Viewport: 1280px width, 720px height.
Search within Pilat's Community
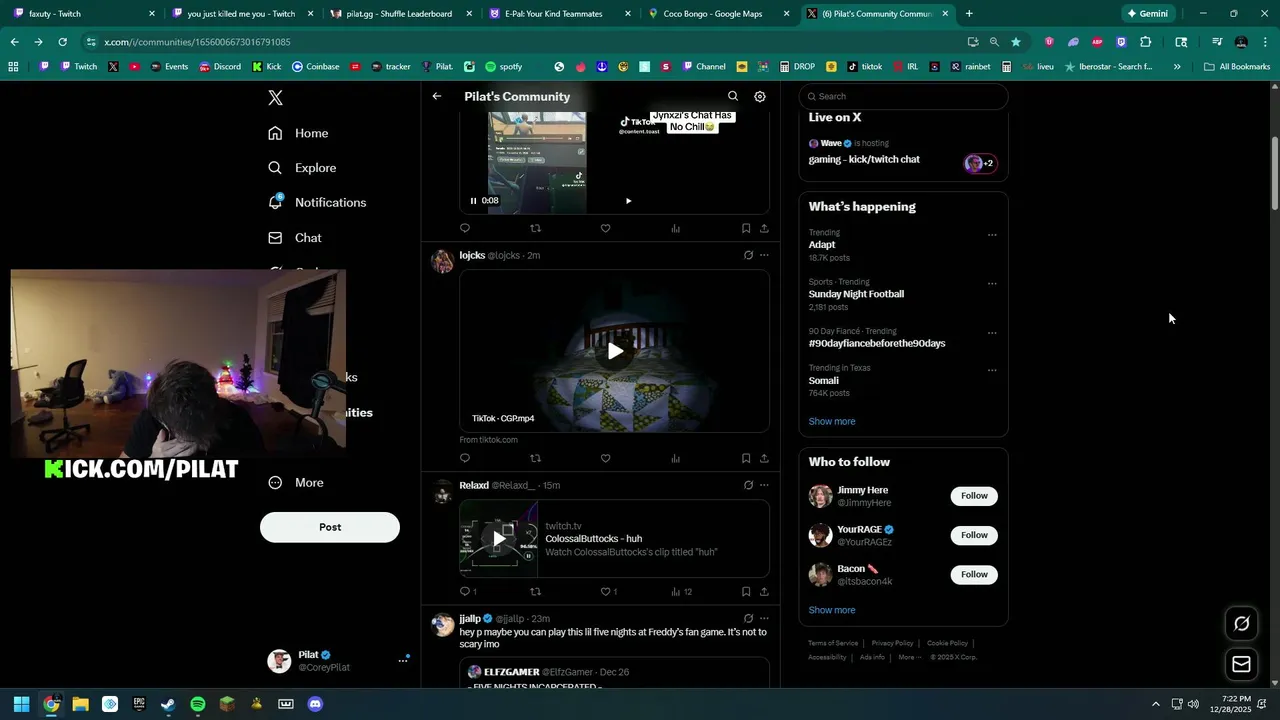[x=733, y=96]
